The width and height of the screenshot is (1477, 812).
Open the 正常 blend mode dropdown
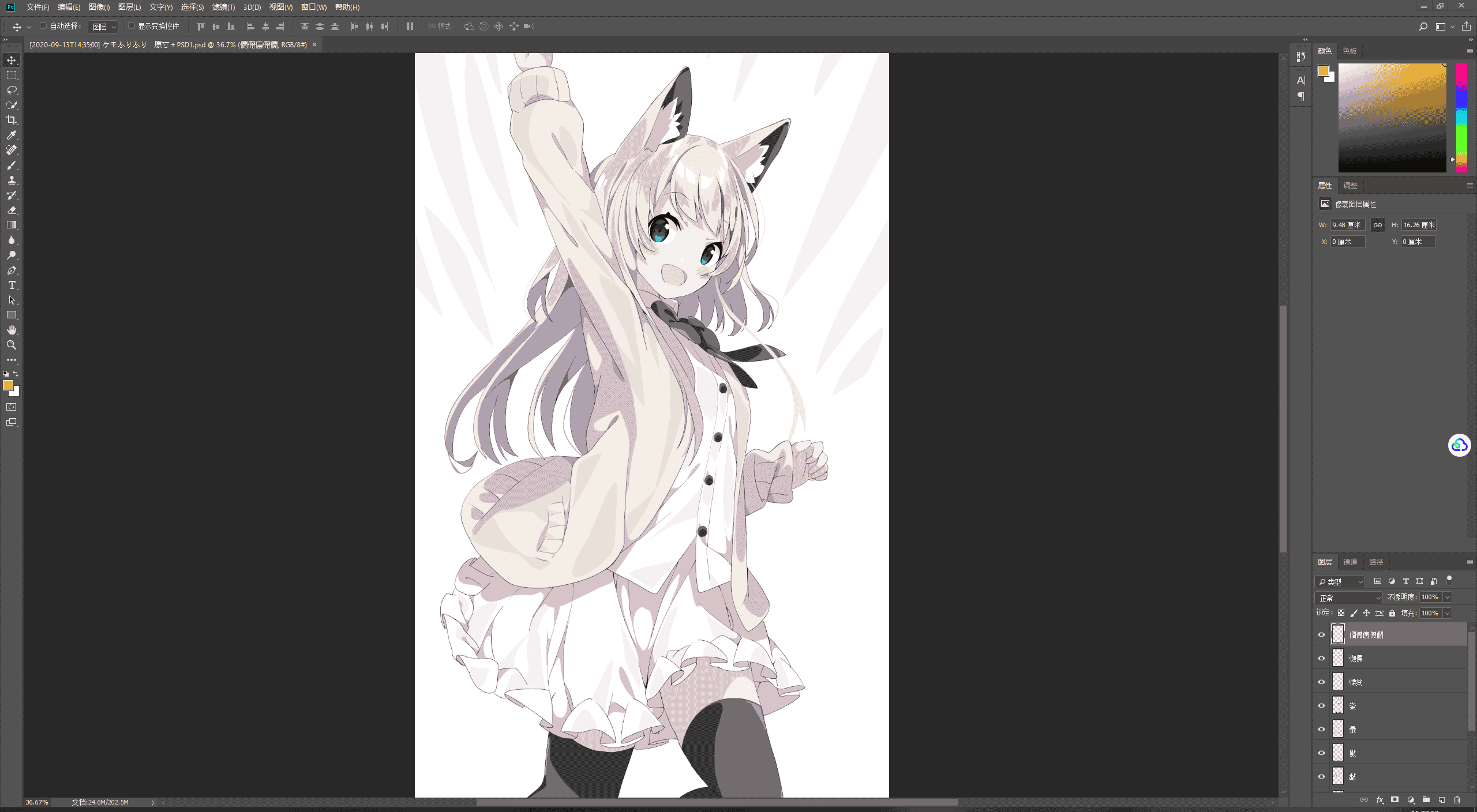tap(1348, 597)
